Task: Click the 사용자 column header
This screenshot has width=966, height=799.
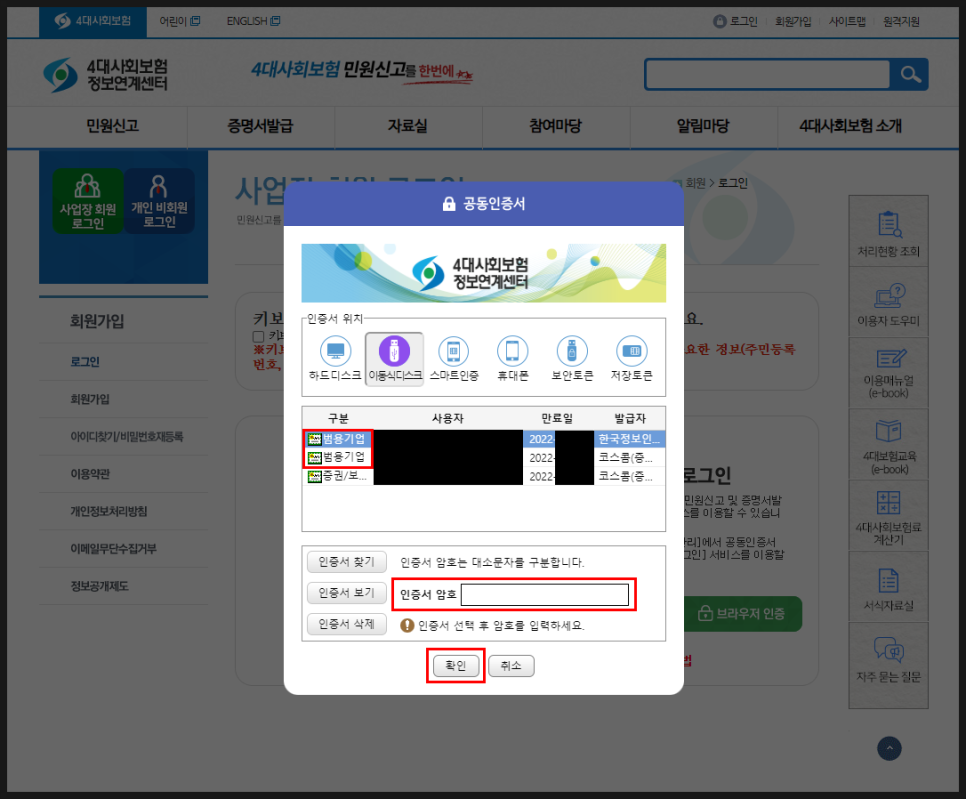Action: coord(448,418)
